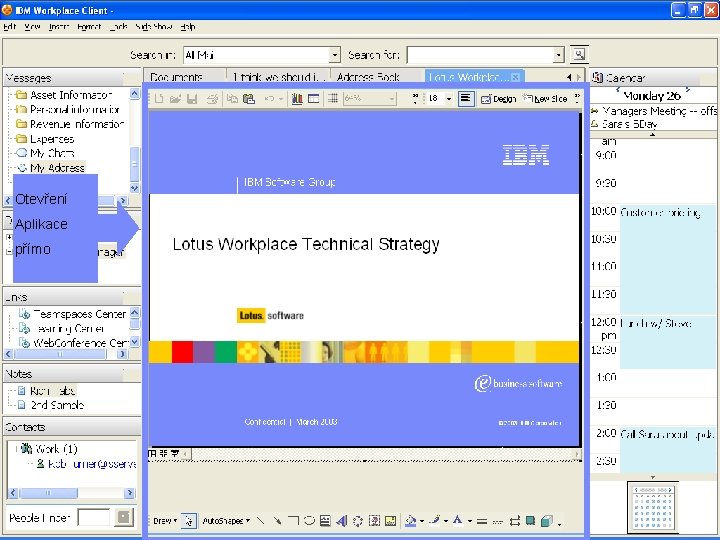Toggle the show grid icon
The image size is (720, 540).
point(333,99)
